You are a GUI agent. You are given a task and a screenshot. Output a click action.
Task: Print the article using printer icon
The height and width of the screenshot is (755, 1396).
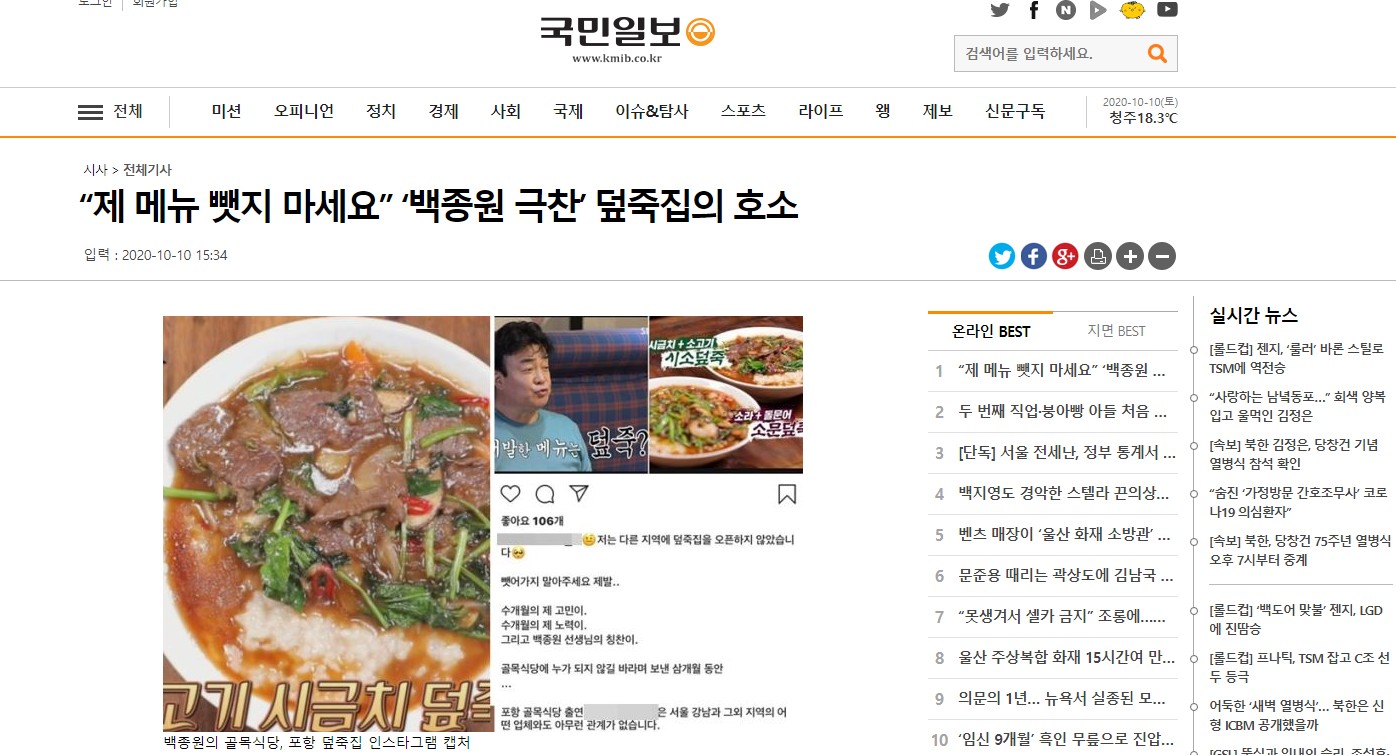[x=1098, y=256]
